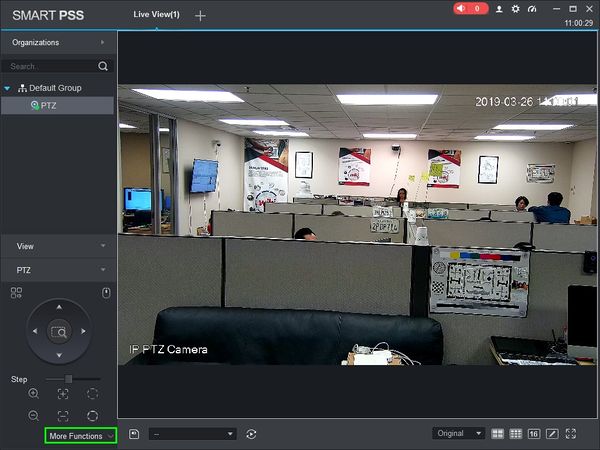Click the zoom in magnifier icon
The image size is (600, 450).
(34, 393)
